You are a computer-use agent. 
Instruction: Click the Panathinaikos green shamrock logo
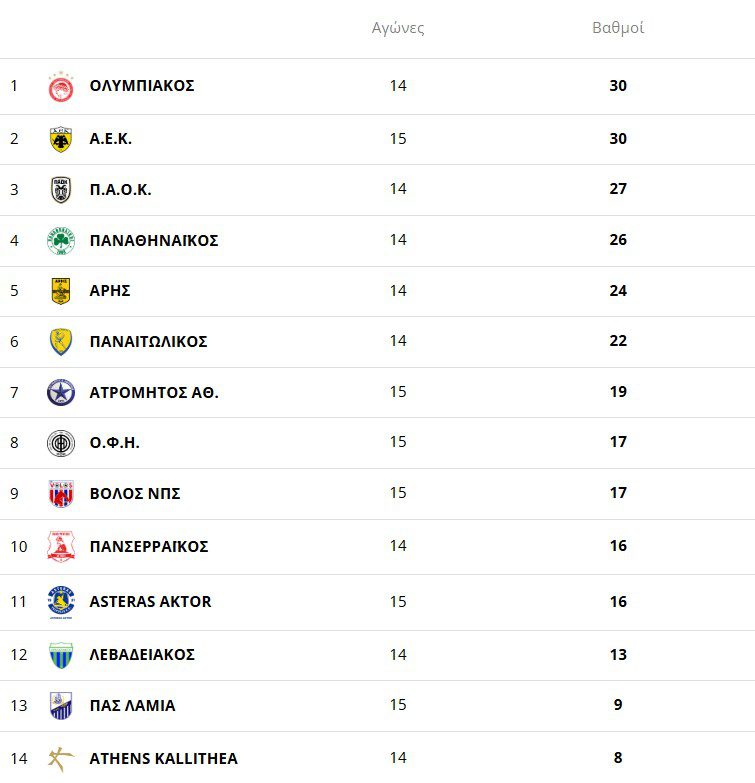pyautogui.click(x=61, y=241)
